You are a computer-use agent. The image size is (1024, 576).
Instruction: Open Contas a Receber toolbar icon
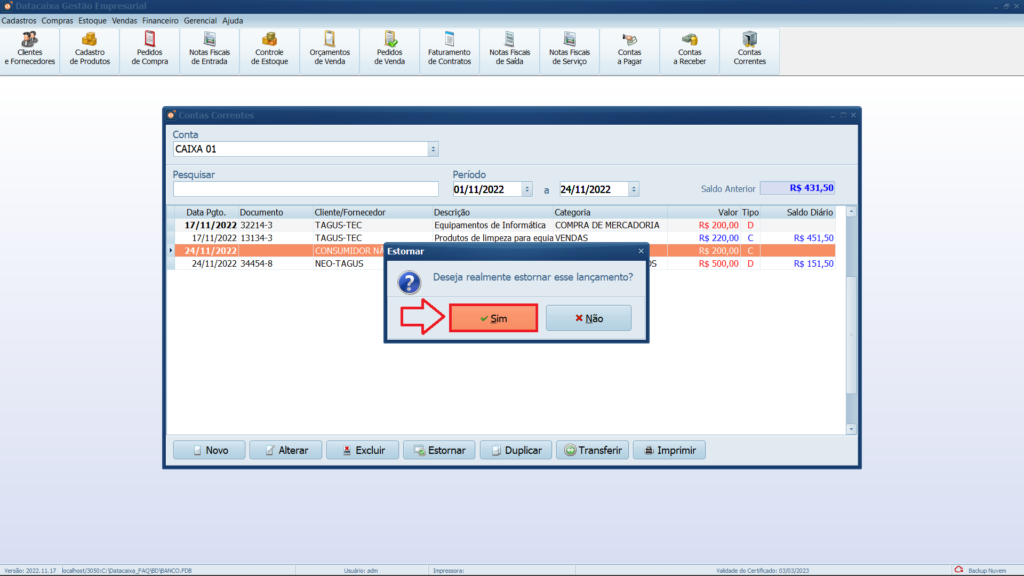[x=689, y=48]
